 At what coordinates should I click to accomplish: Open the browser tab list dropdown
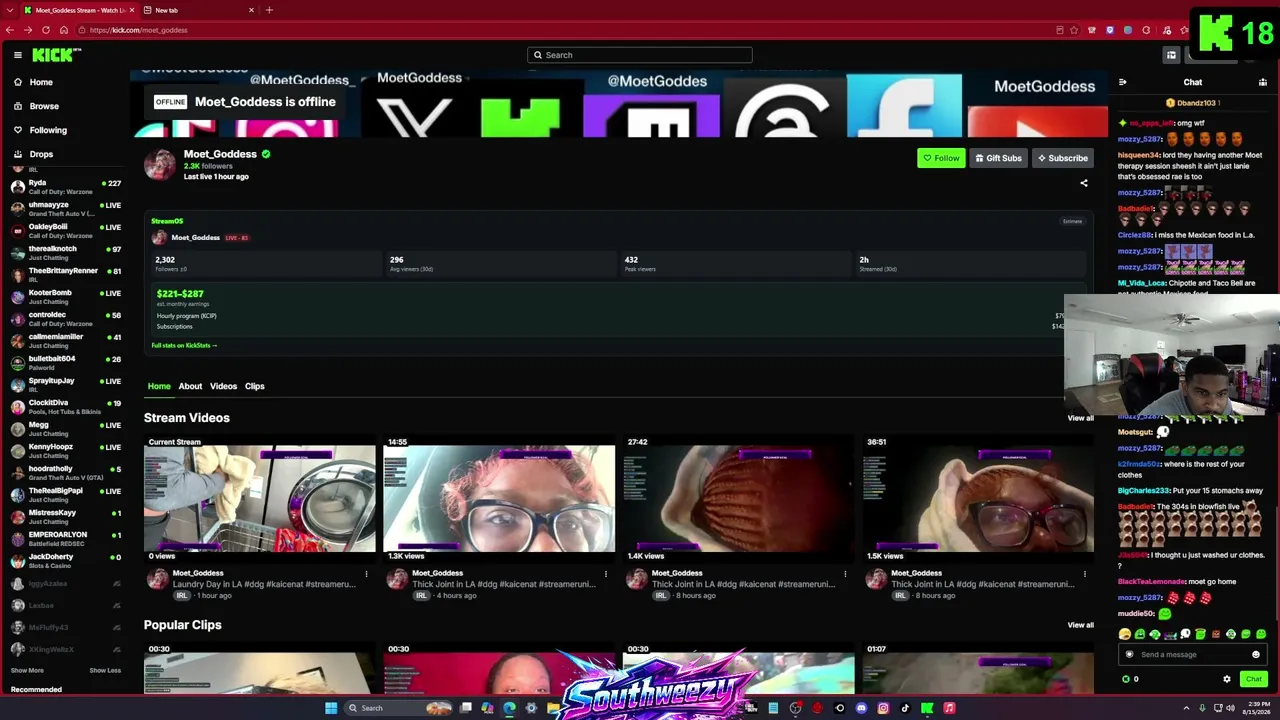point(11,10)
